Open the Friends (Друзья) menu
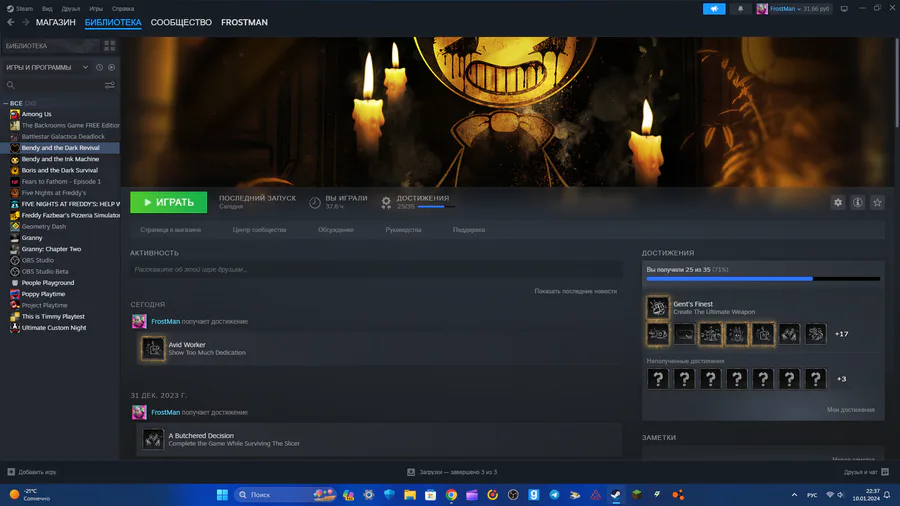The width and height of the screenshot is (900, 506). tap(71, 9)
